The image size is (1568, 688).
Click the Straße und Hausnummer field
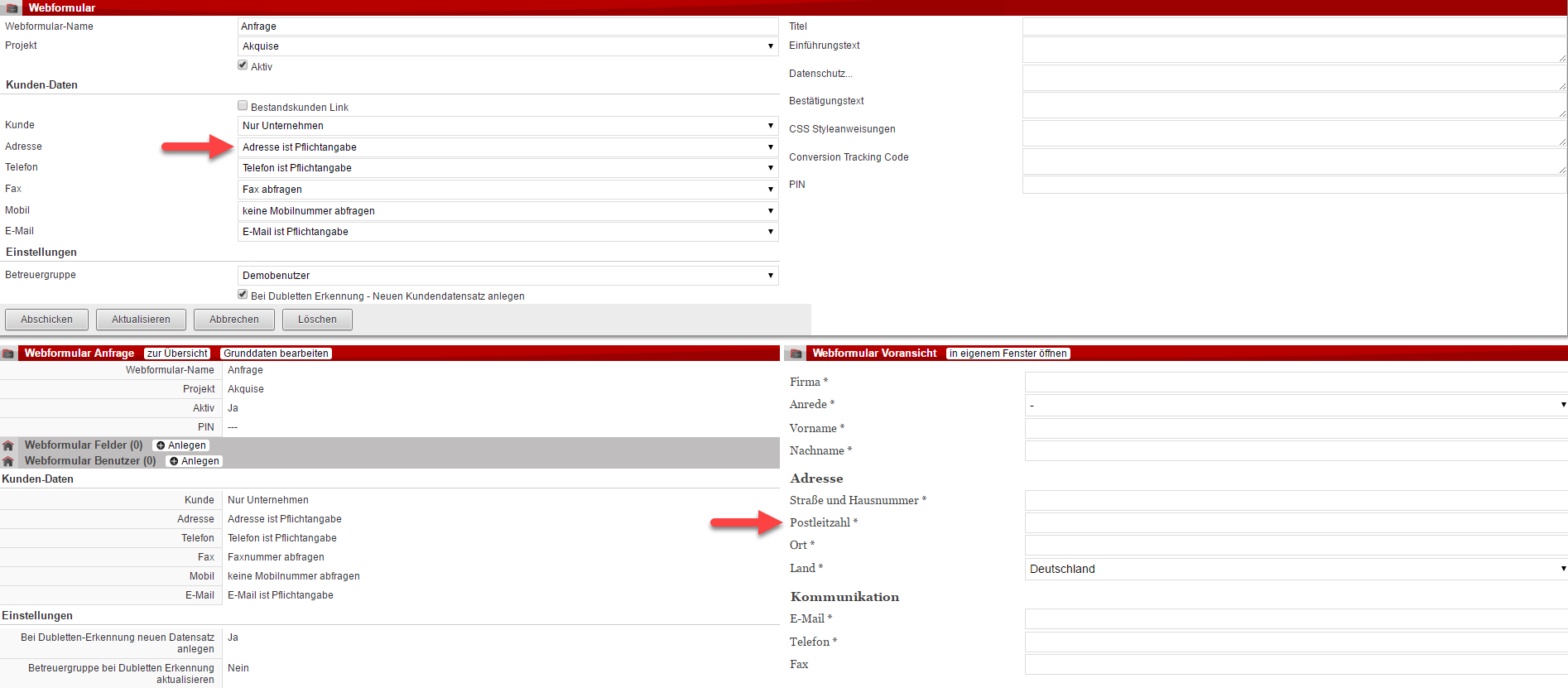[x=1296, y=500]
